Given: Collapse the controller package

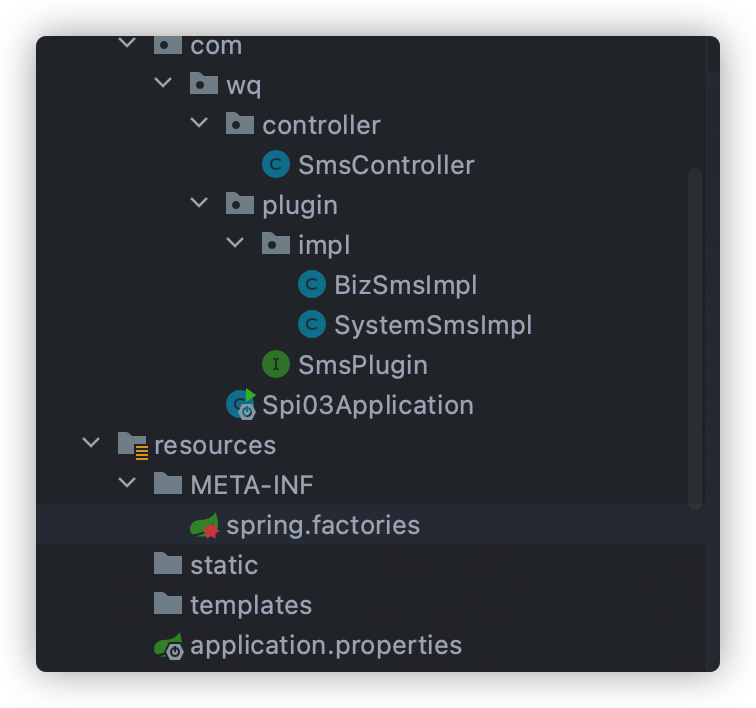Looking at the screenshot, I should tap(199, 123).
